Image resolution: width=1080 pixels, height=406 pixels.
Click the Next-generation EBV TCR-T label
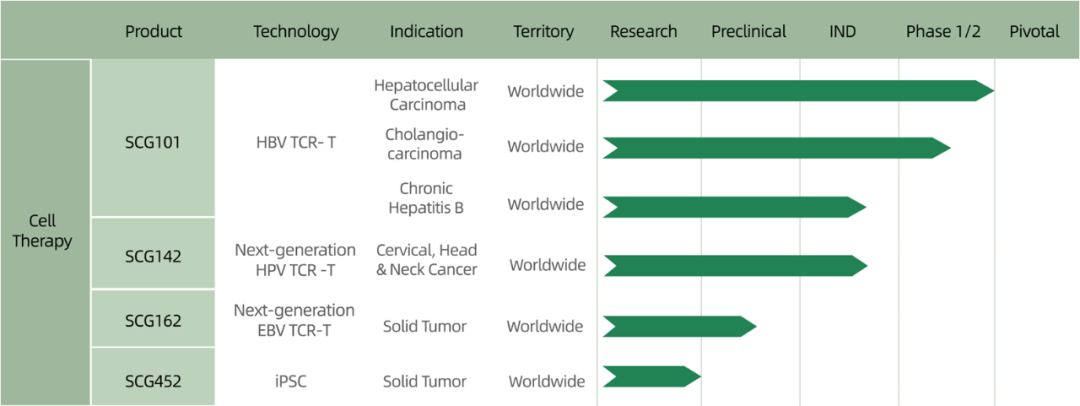[294, 318]
